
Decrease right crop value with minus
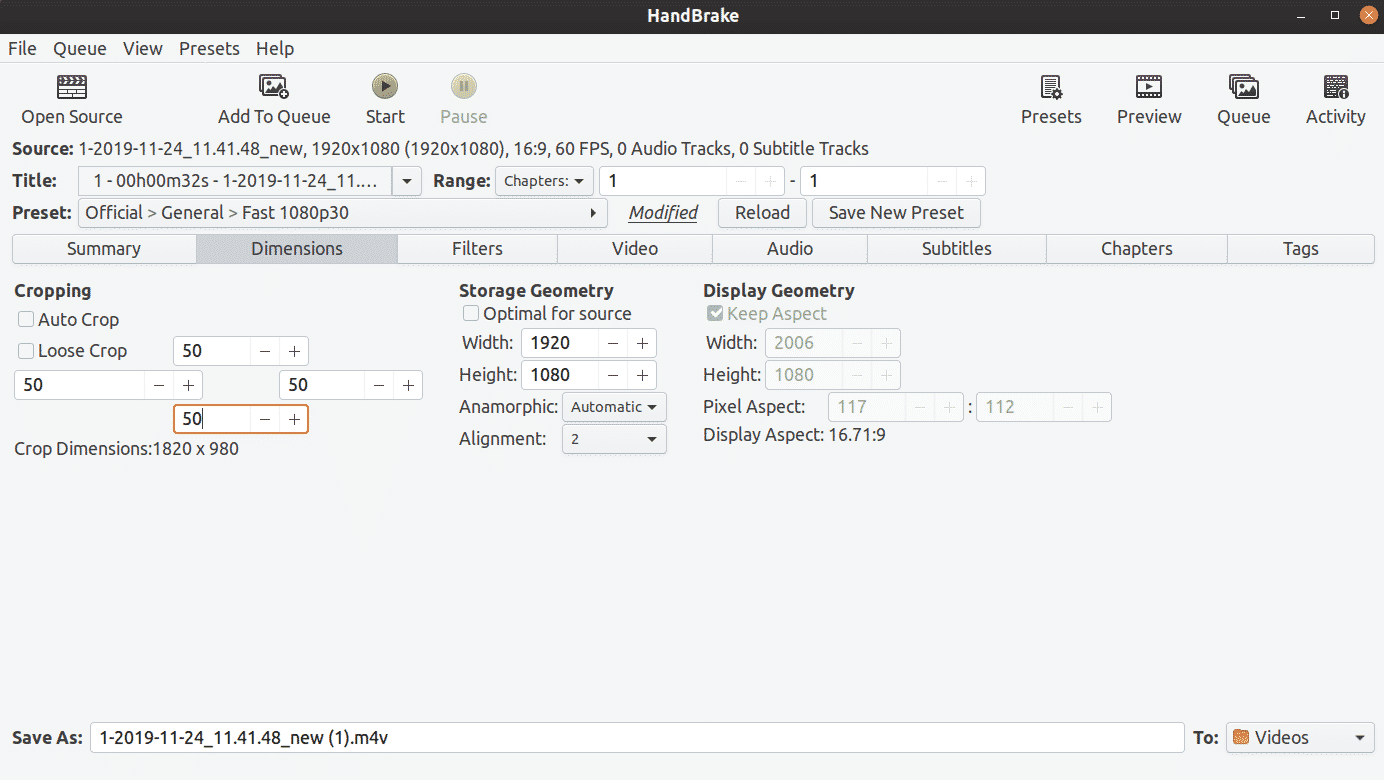tap(379, 385)
